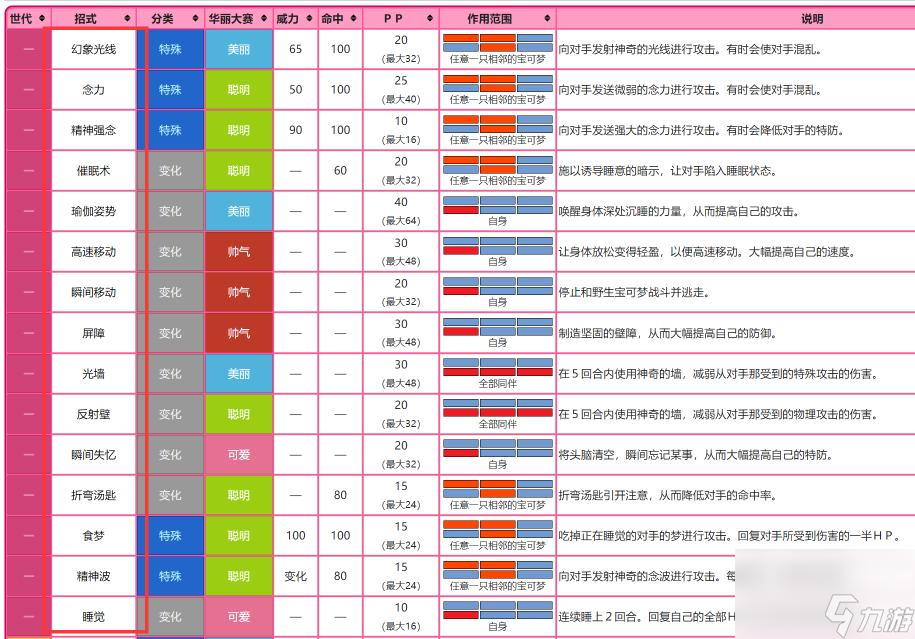Click 全部同伴 range diagram for 反射壁

coord(498,408)
